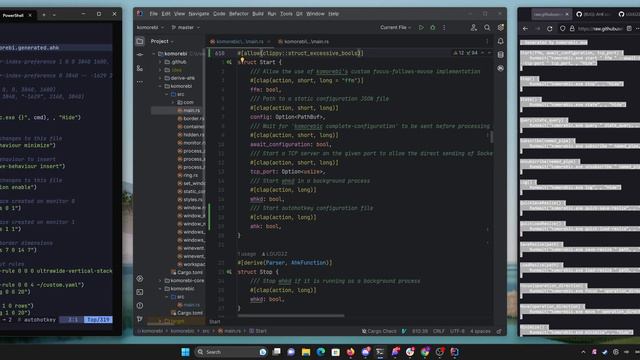
Task: Click the editor vertical scrollbar thumb
Action: click(491, 137)
